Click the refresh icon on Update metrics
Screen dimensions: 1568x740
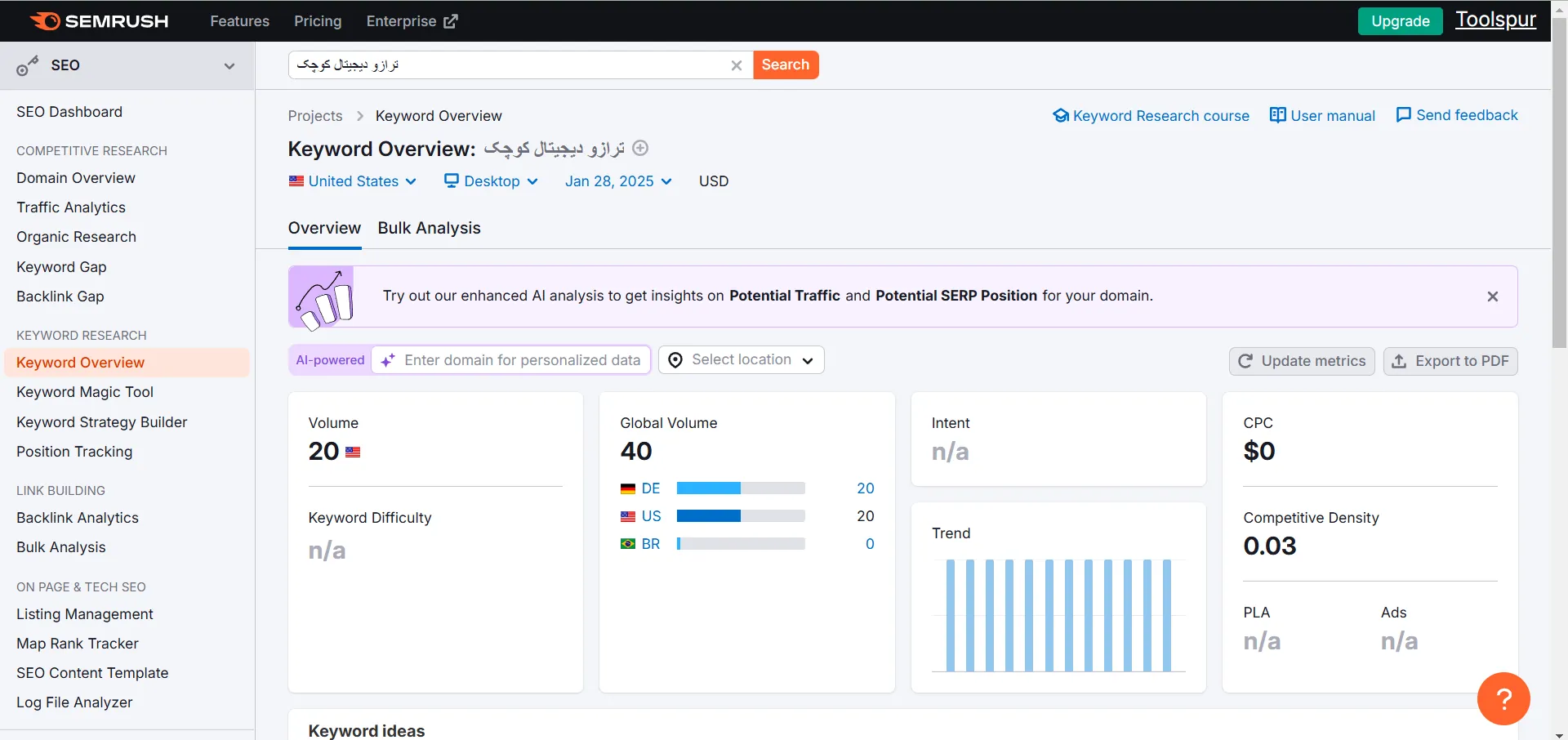[1245, 361]
